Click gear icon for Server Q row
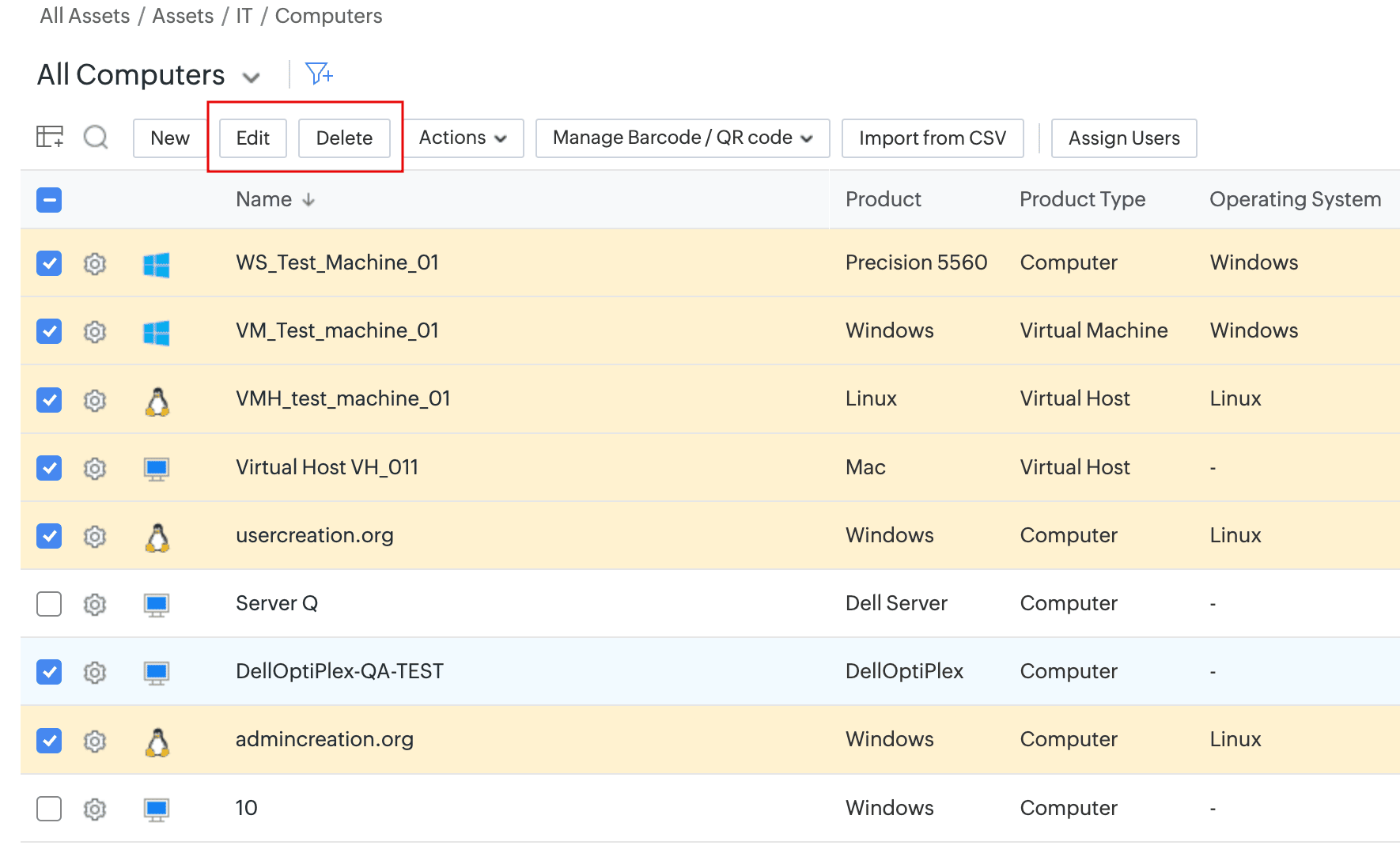 [95, 605]
